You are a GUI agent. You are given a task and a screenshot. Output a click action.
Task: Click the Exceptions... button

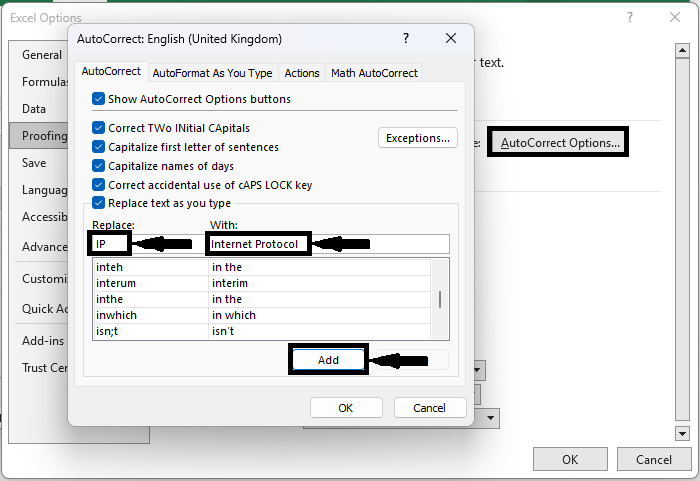coord(418,138)
